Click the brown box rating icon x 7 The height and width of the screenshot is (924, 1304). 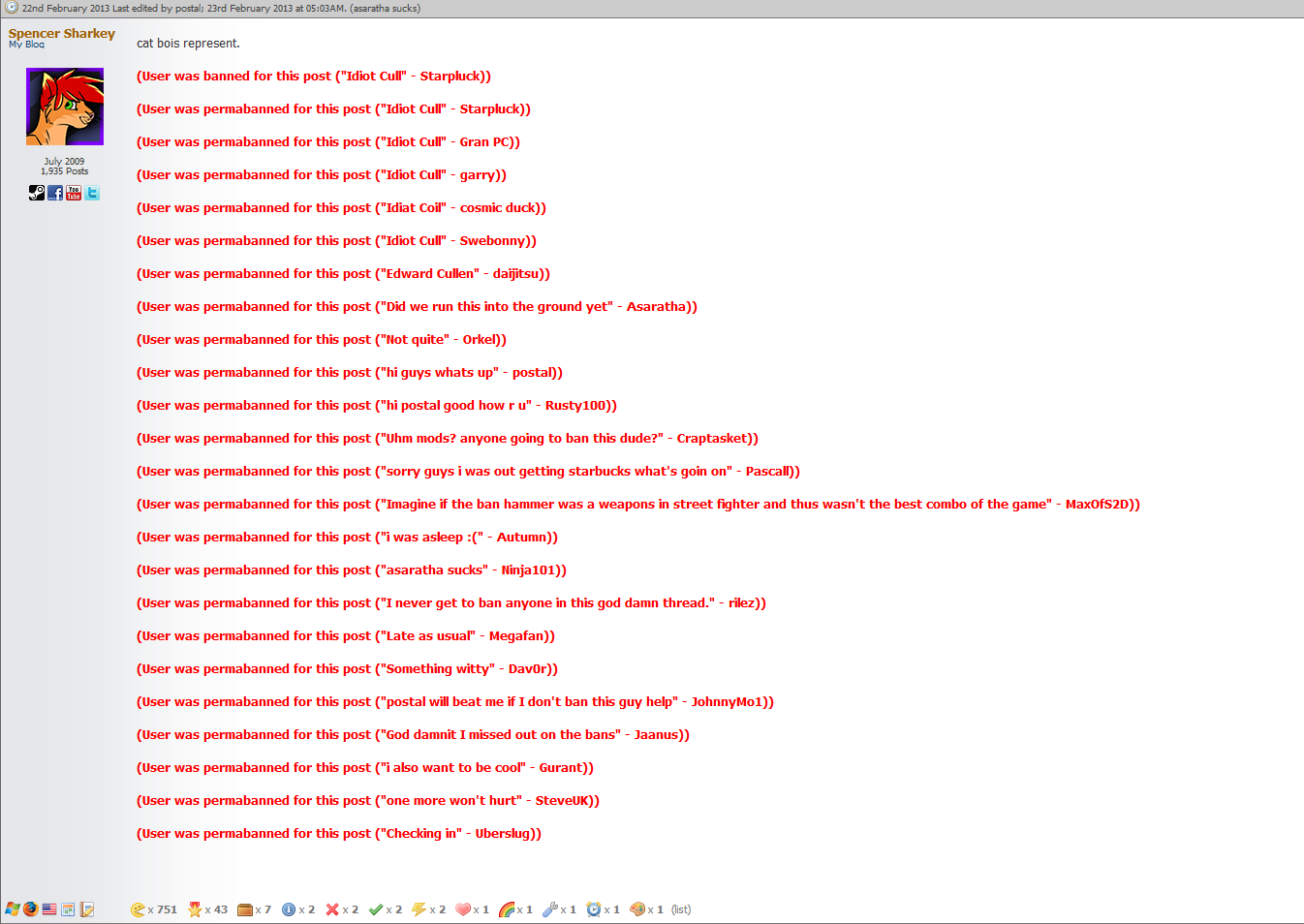245,909
